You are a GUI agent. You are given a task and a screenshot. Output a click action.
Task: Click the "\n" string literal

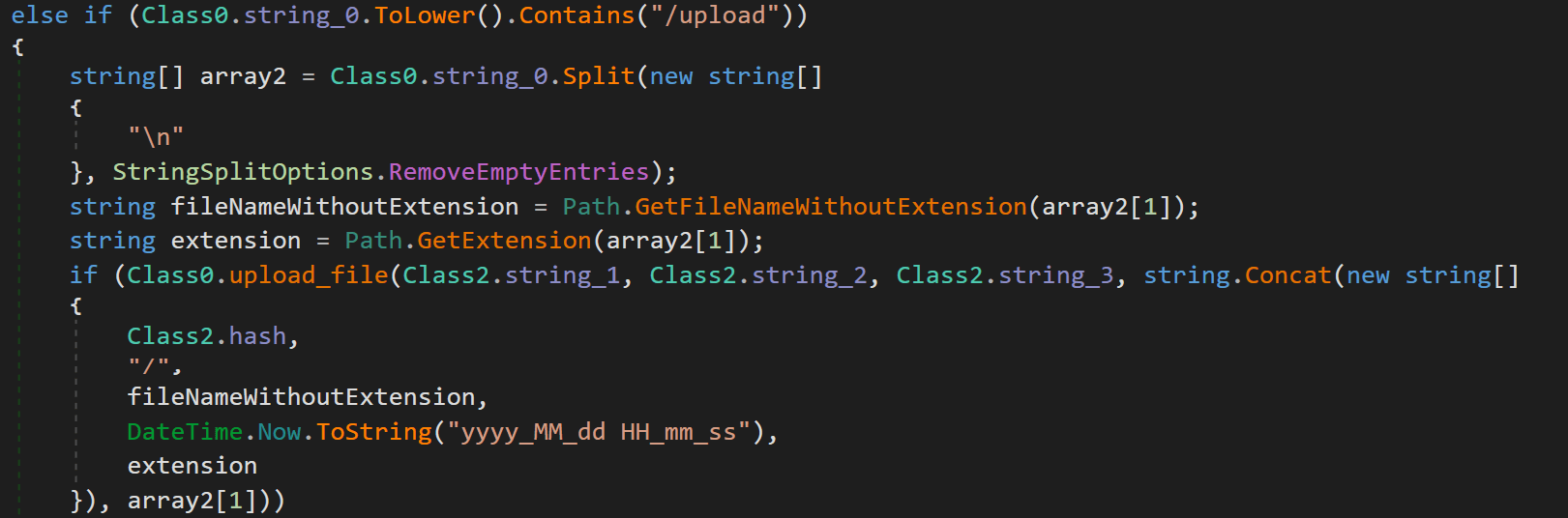pos(156,137)
